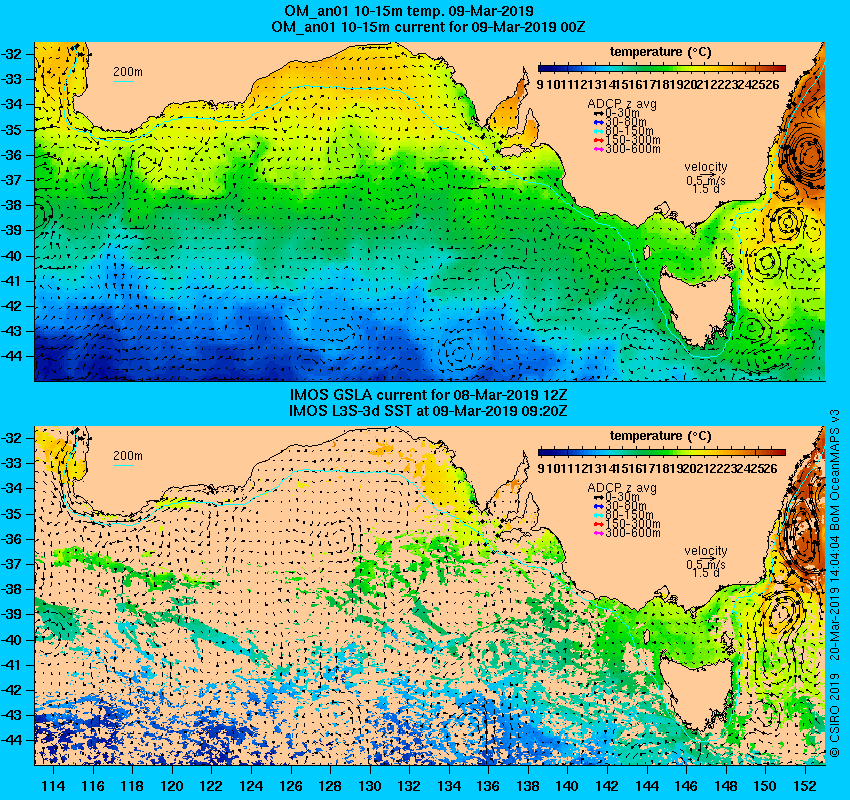850x800 pixels.
Task: Click latitude label -36 on bottom panel
Action: click(x=11, y=539)
